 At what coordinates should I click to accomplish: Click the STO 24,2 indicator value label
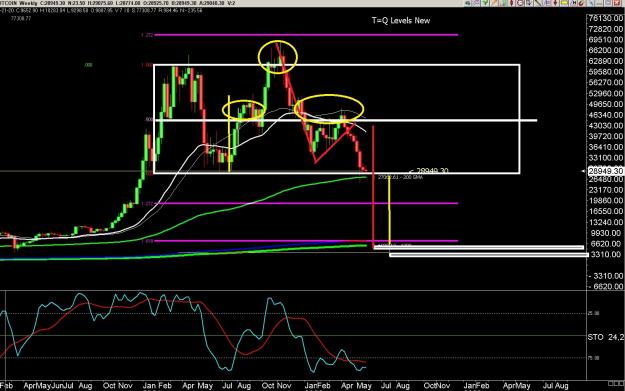[x=606, y=337]
